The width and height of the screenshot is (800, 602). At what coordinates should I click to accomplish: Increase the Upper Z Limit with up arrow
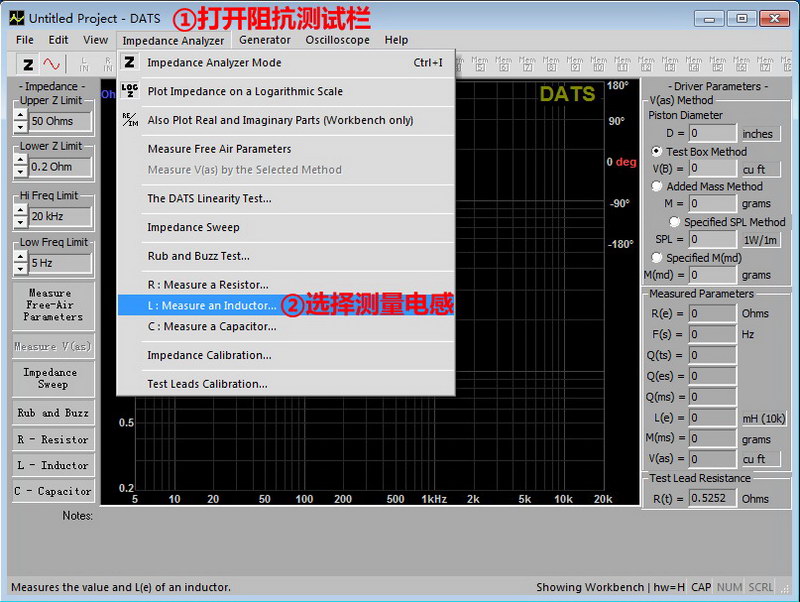[20, 115]
